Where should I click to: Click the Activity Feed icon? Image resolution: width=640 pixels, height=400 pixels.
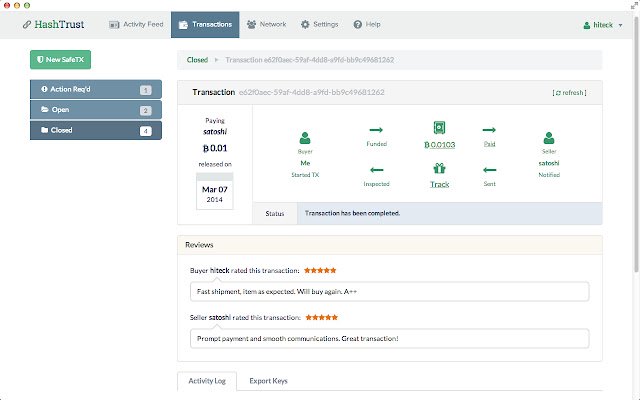click(x=114, y=25)
